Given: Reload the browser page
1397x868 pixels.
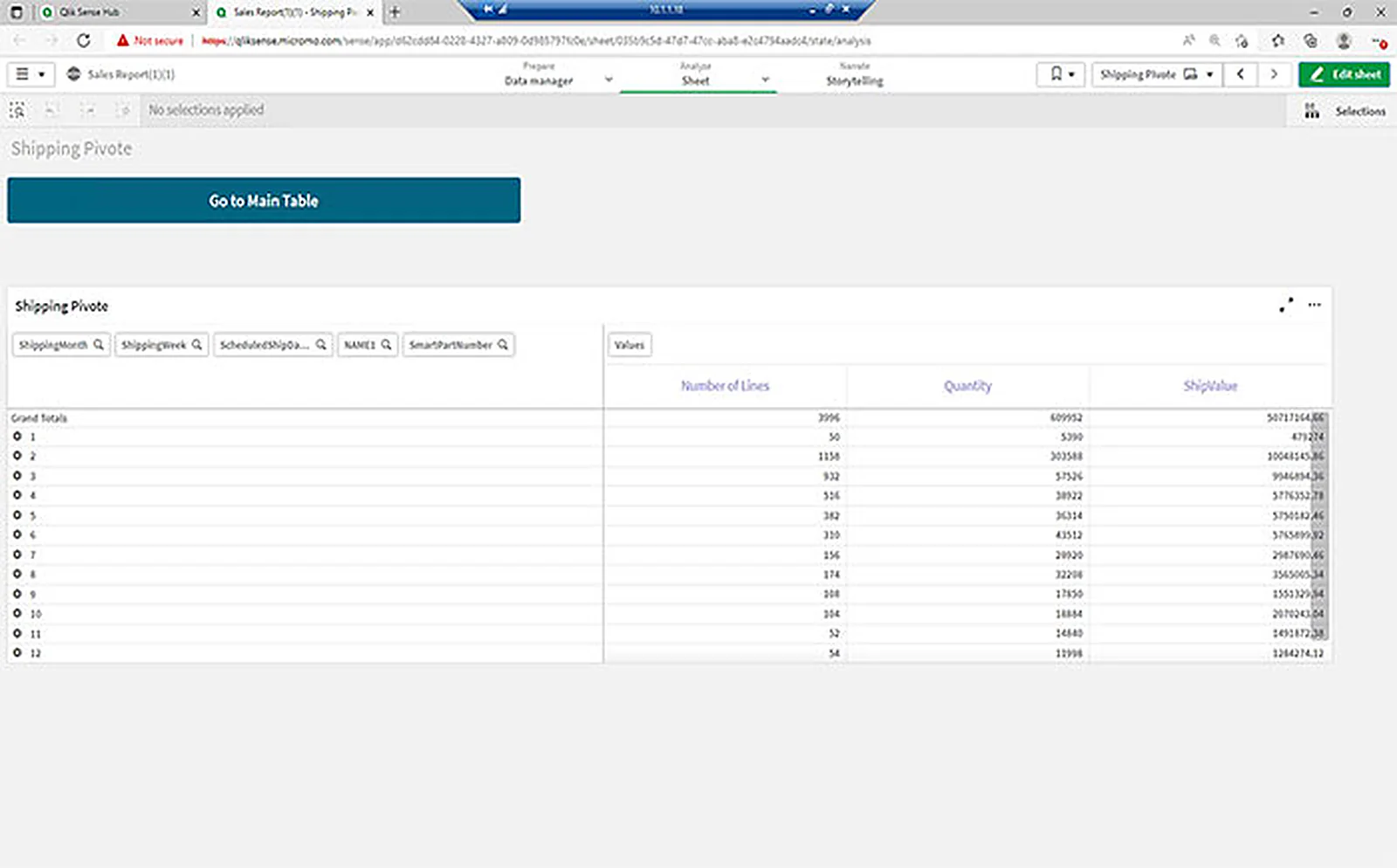Looking at the screenshot, I should pyautogui.click(x=84, y=40).
